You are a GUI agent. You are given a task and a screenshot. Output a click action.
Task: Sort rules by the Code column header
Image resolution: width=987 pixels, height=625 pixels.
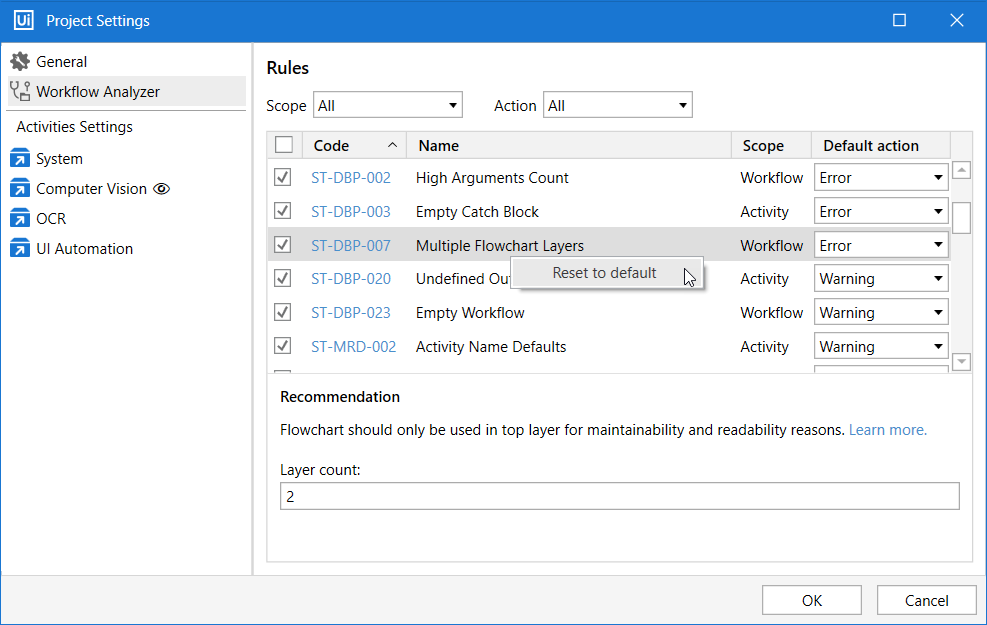pyautogui.click(x=353, y=146)
